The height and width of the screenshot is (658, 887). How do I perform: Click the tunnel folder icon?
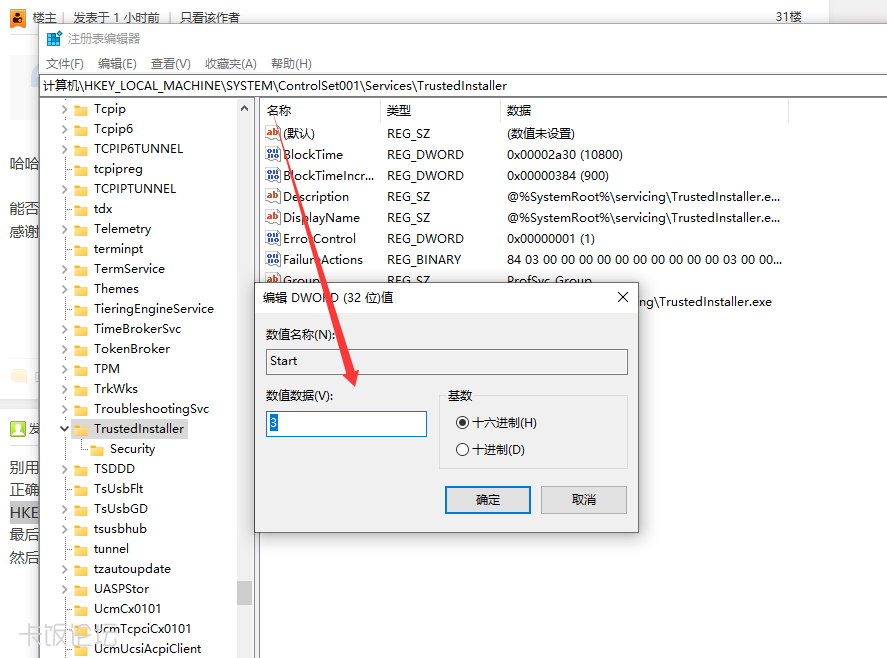click(x=81, y=549)
